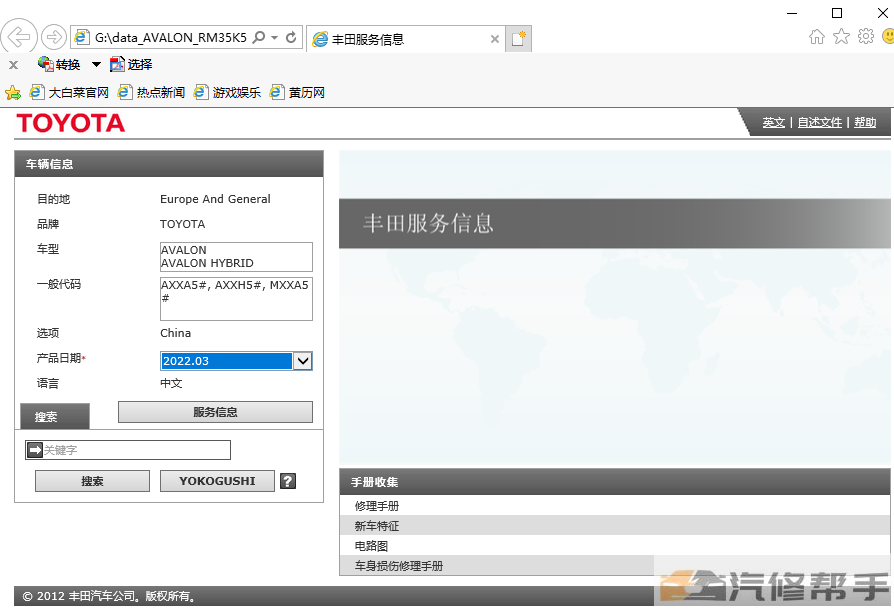The height and width of the screenshot is (613, 894).
Task: Close the 丰田服务信息 tab
Action: click(495, 39)
